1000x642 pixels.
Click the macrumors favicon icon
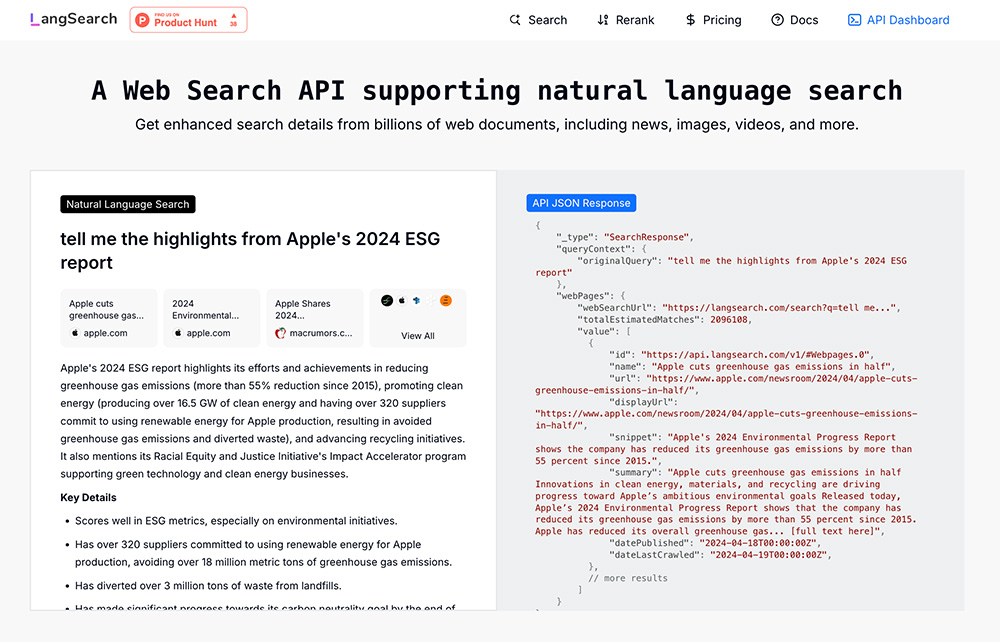coord(281,333)
